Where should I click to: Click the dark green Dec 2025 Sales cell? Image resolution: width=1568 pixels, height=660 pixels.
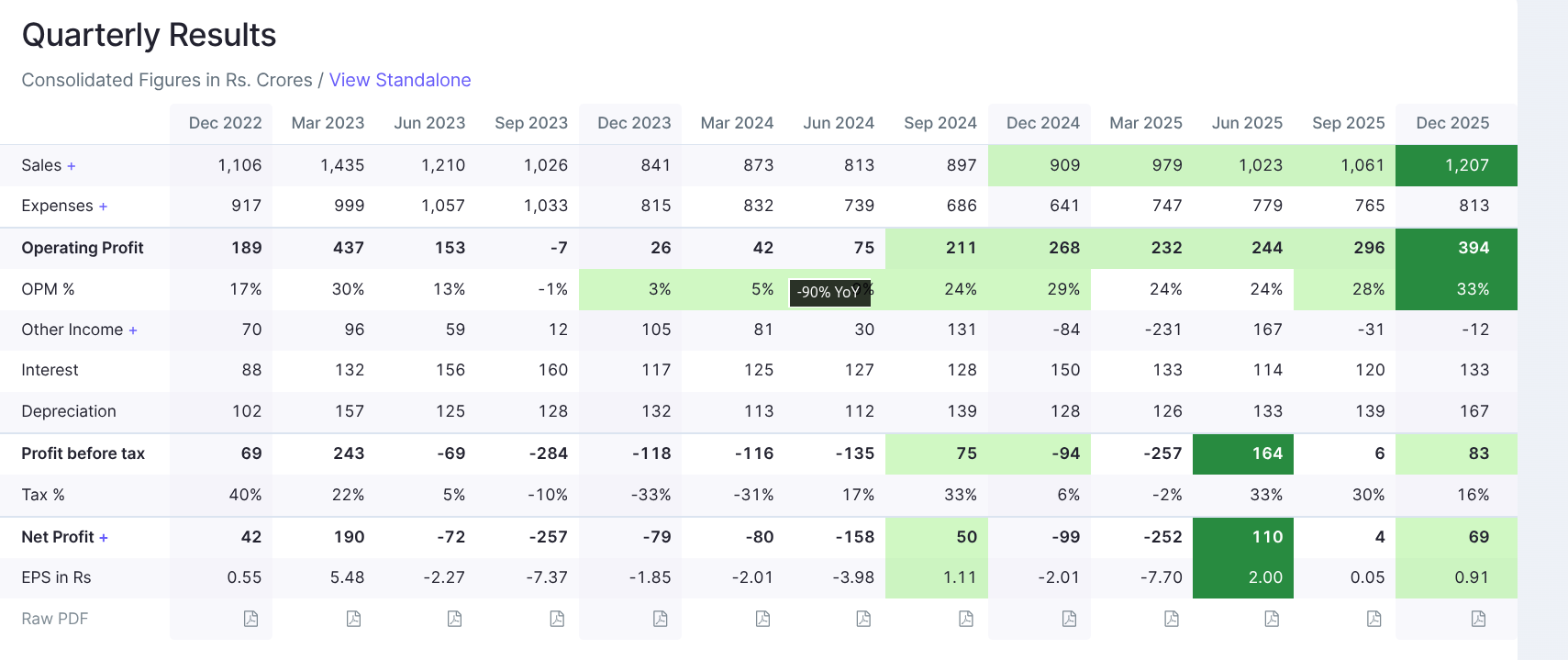coord(1456,165)
